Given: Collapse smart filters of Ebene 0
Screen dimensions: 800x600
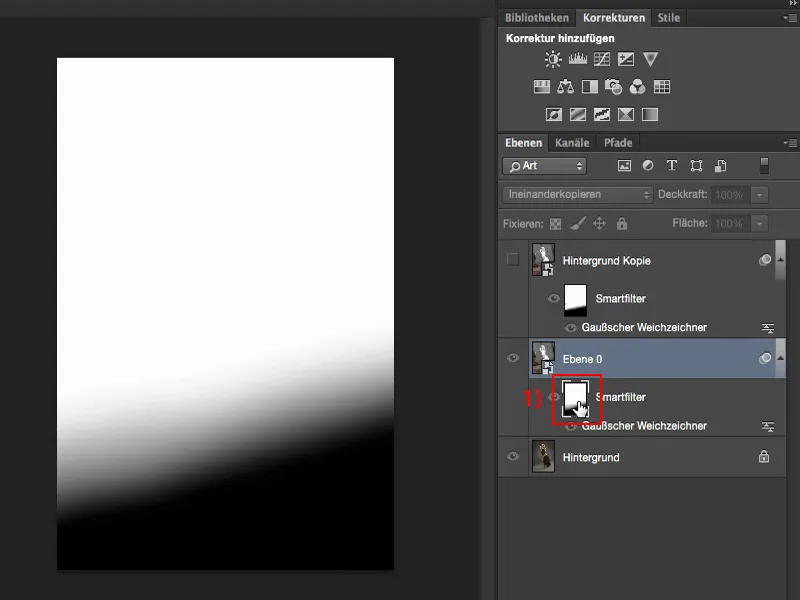Looking at the screenshot, I should point(780,358).
